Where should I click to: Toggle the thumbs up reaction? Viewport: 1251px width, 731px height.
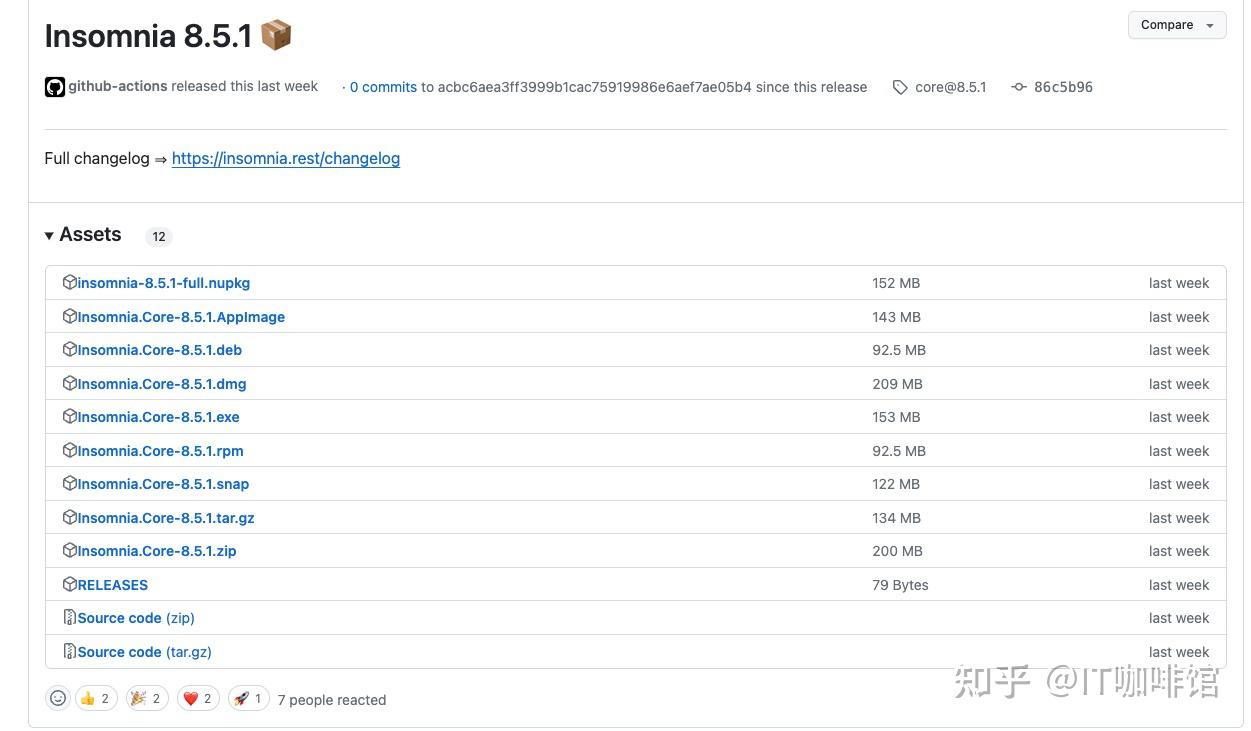(x=96, y=698)
